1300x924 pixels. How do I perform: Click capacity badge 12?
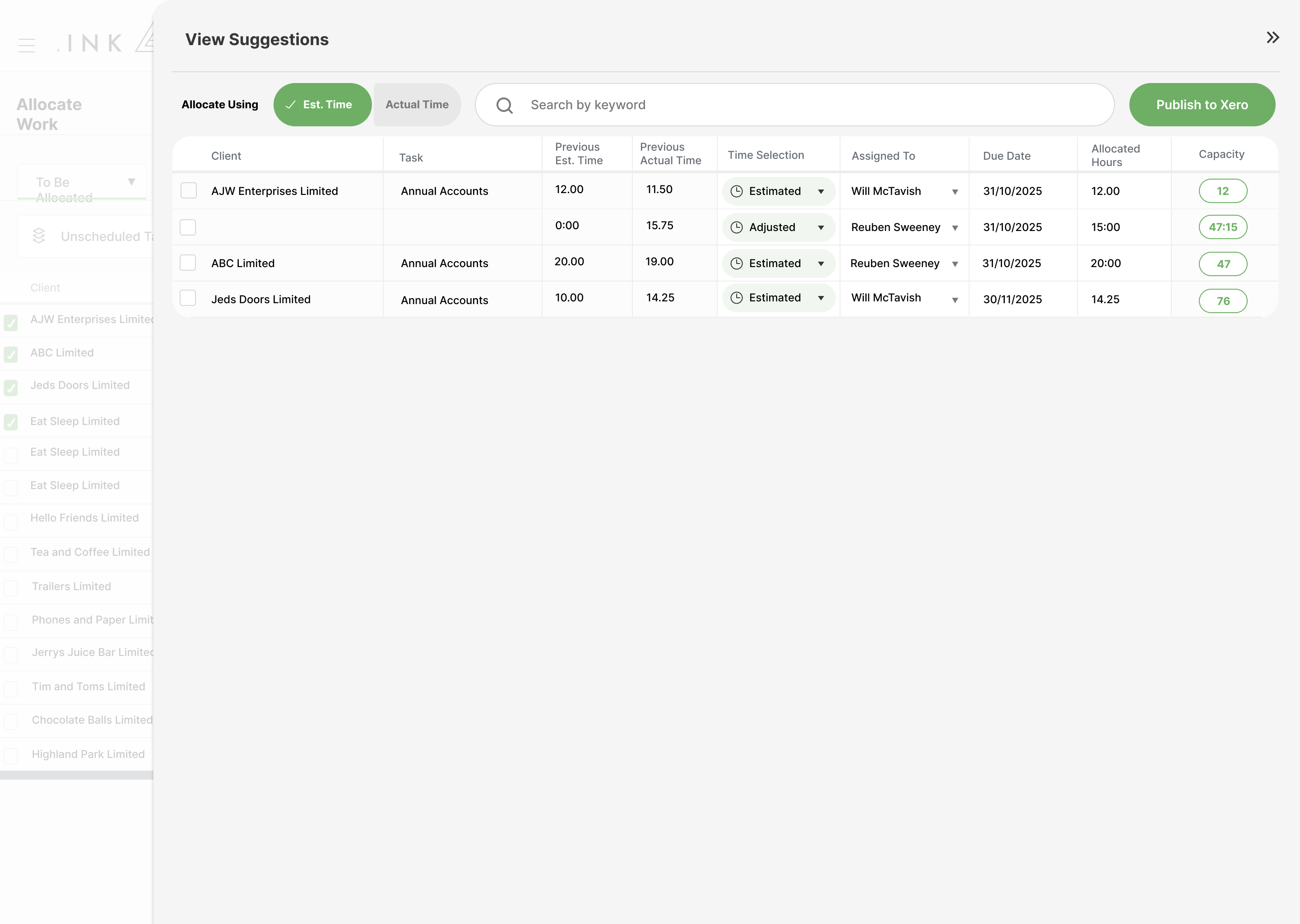(1223, 191)
